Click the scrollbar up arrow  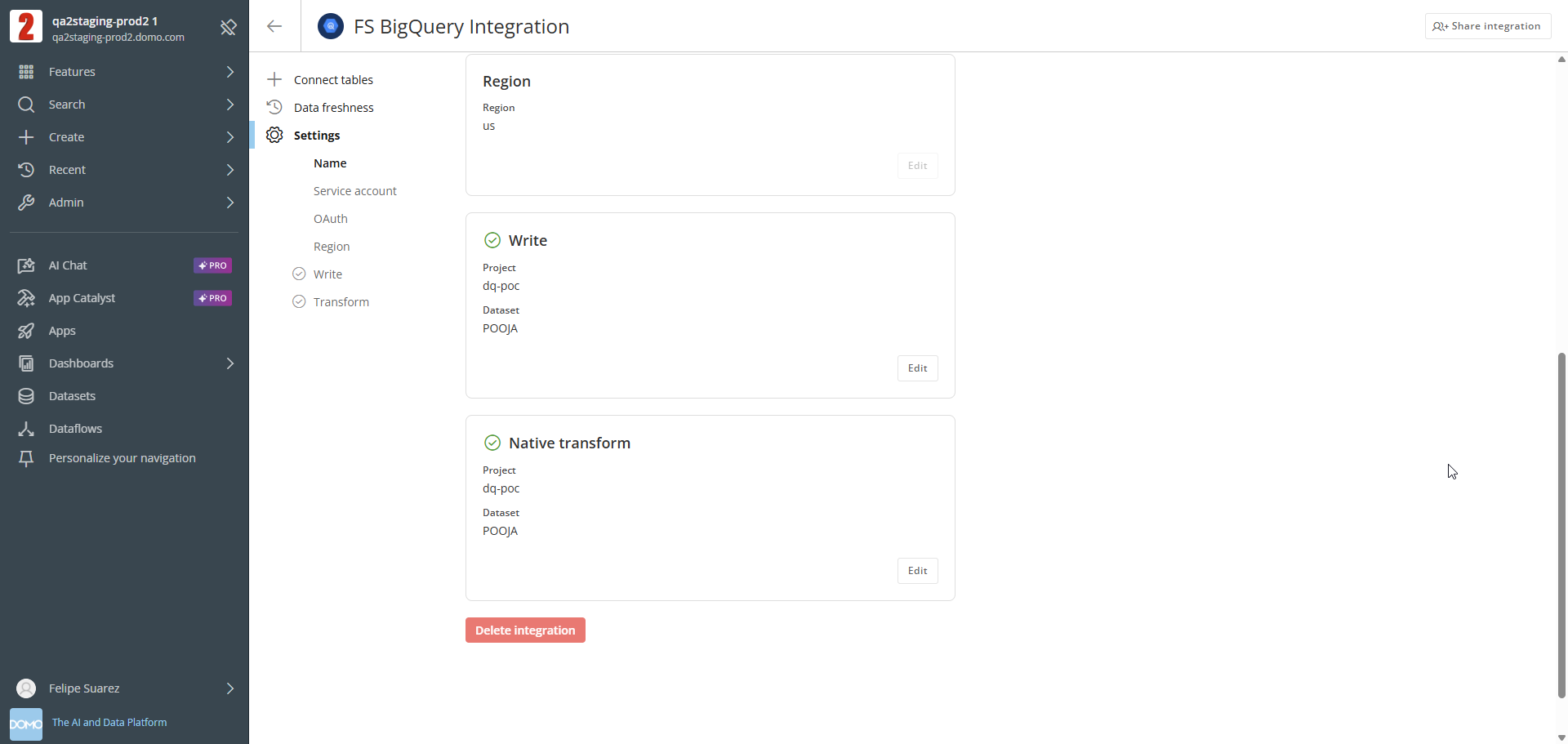pyautogui.click(x=1561, y=59)
